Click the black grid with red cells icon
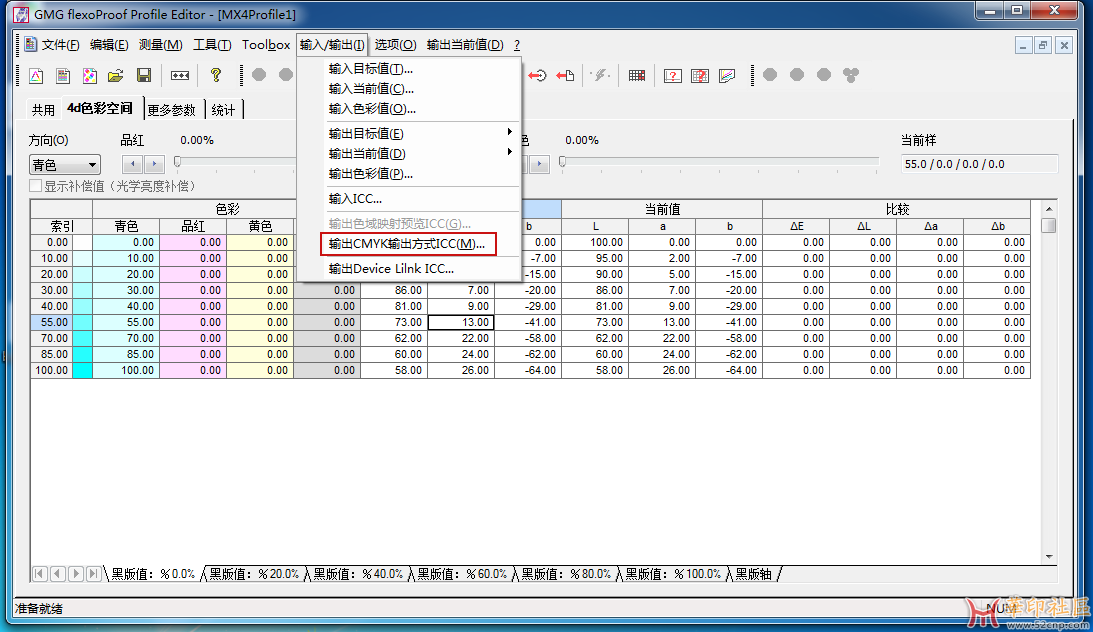 pyautogui.click(x=636, y=75)
